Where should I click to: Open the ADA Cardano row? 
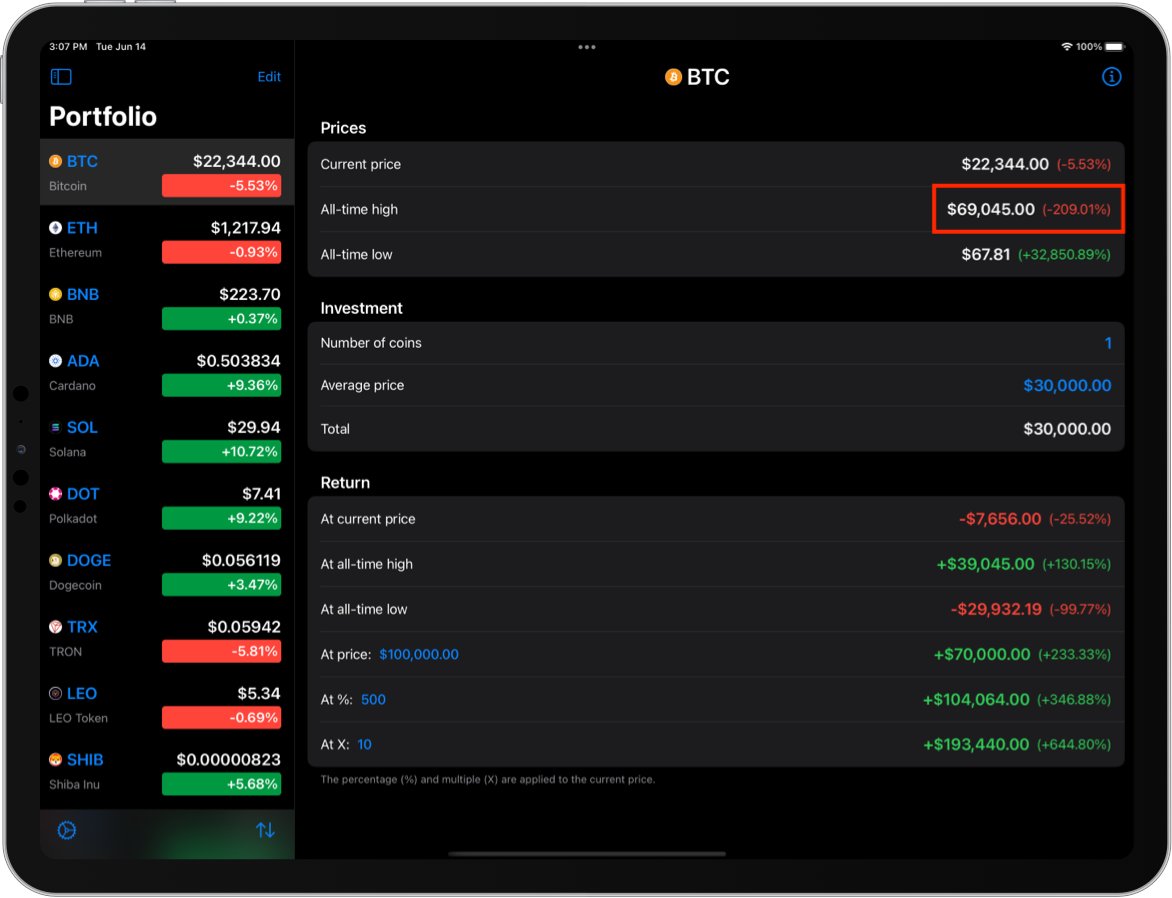[167, 372]
